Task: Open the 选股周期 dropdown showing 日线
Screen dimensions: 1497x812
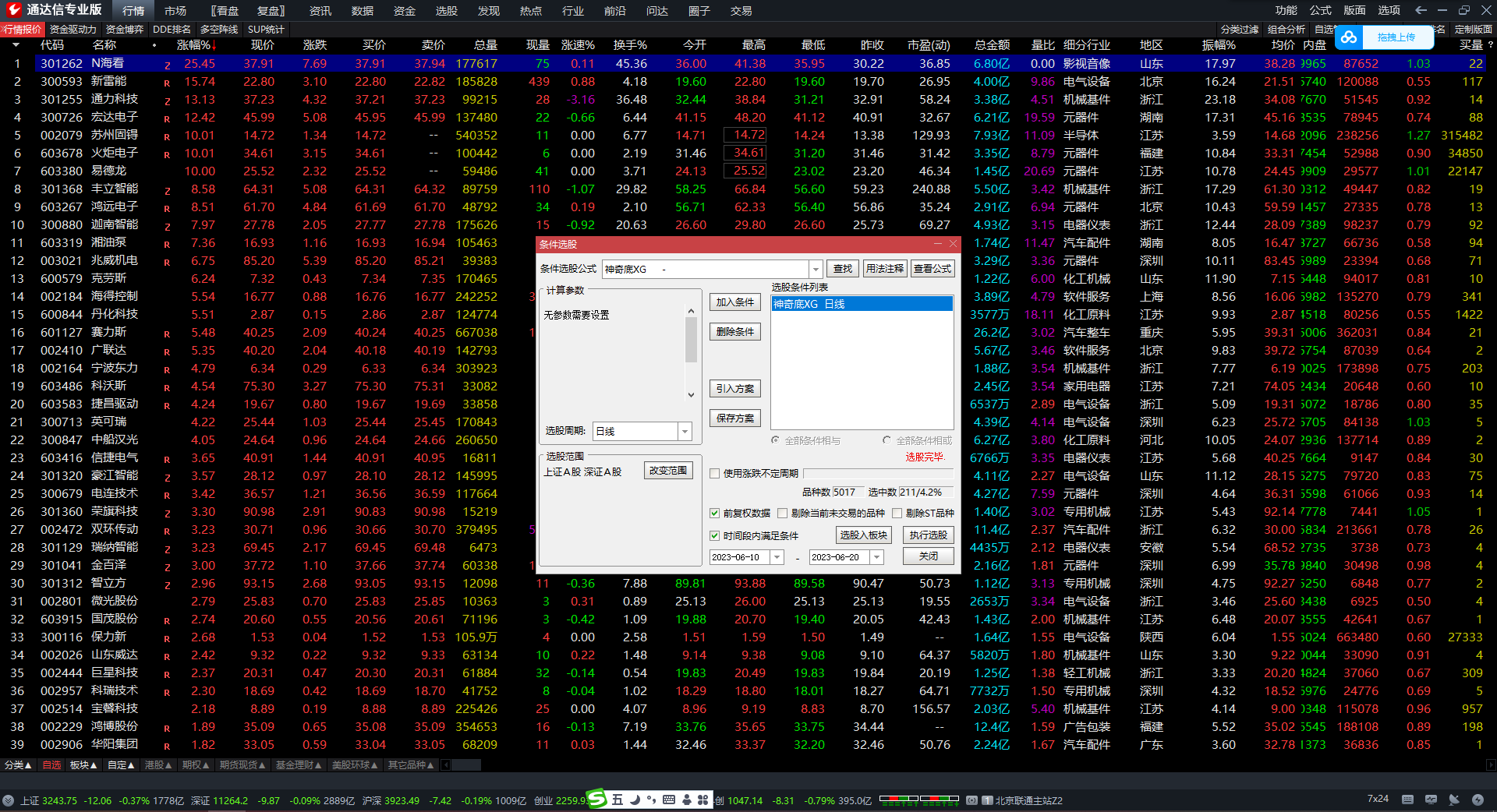Action: tap(685, 431)
